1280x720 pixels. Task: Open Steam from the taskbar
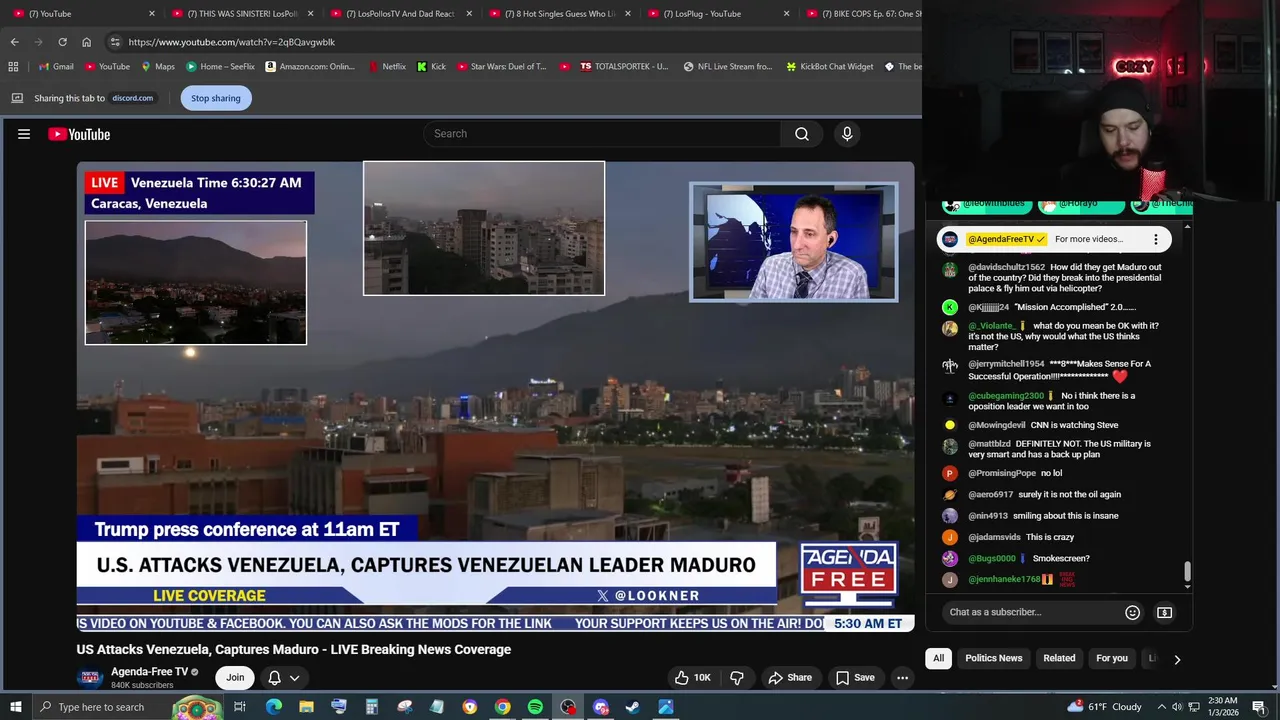click(633, 707)
